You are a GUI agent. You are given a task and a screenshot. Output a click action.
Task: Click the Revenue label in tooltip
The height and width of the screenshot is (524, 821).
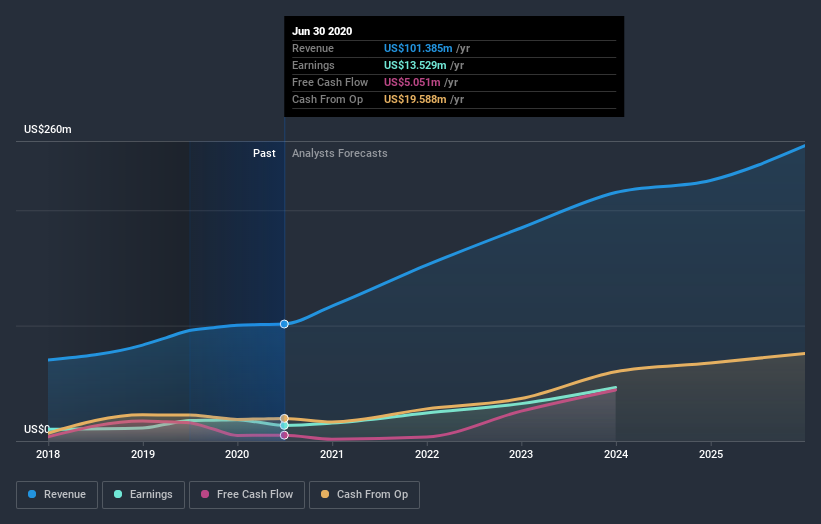pos(313,48)
